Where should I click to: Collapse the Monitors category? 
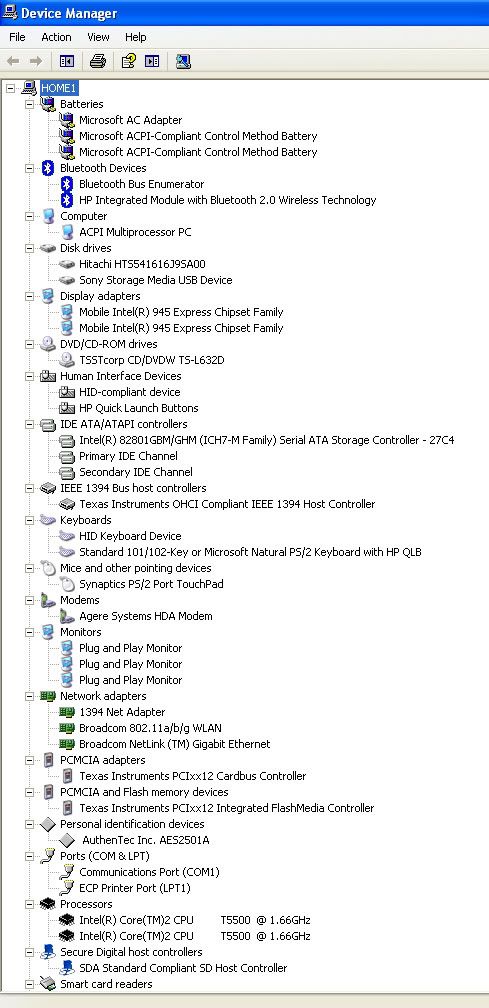coord(30,632)
